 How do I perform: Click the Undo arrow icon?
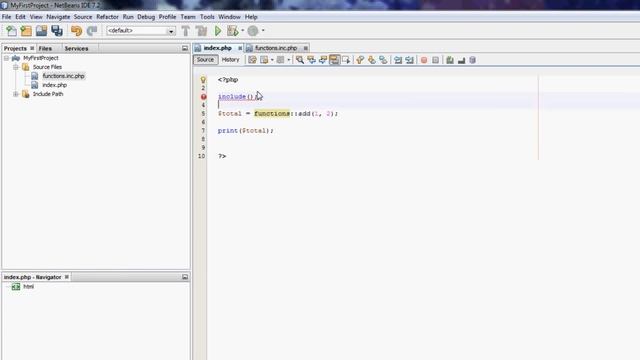click(76, 31)
